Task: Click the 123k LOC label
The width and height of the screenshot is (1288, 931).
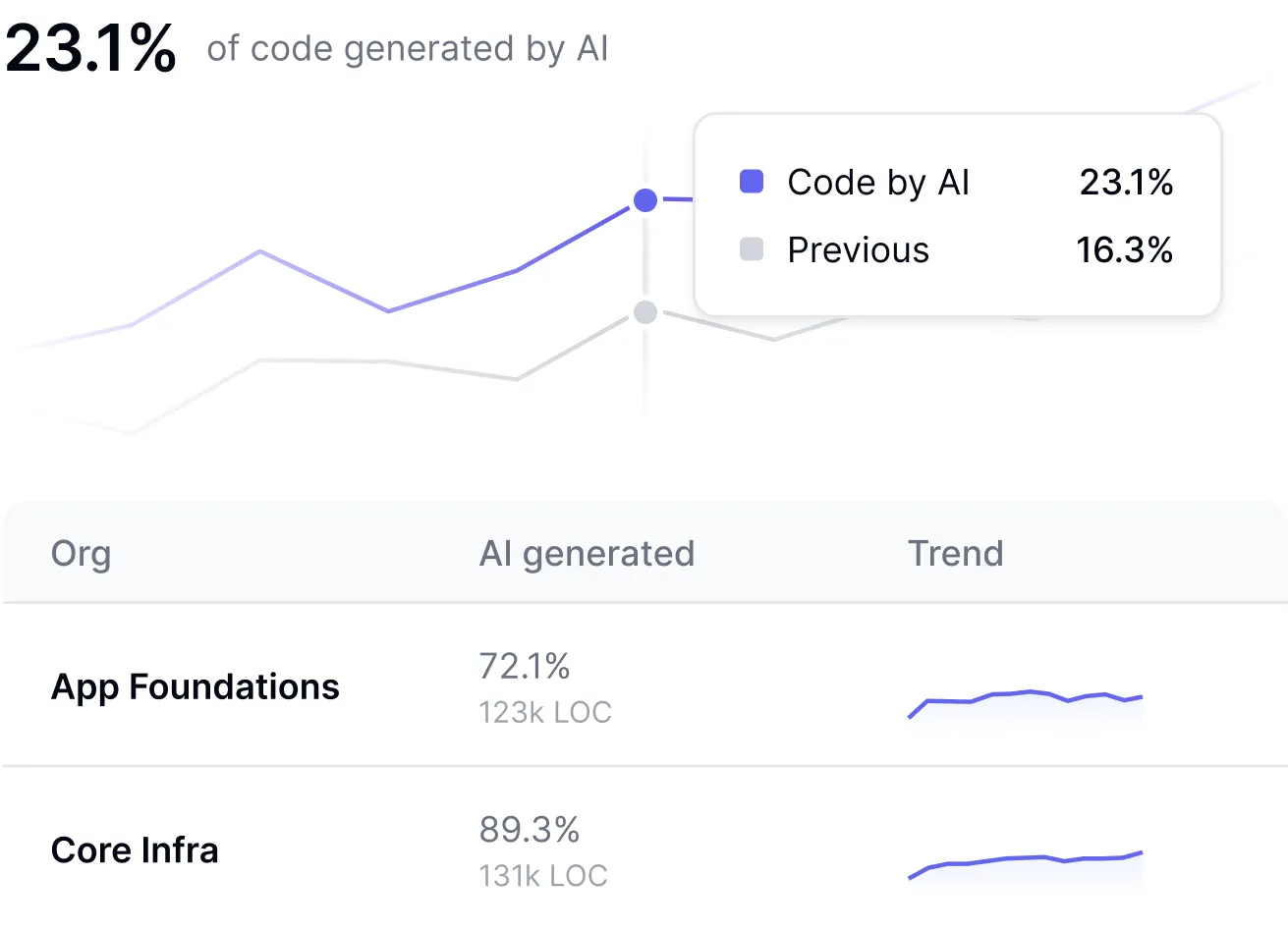Action: (545, 712)
